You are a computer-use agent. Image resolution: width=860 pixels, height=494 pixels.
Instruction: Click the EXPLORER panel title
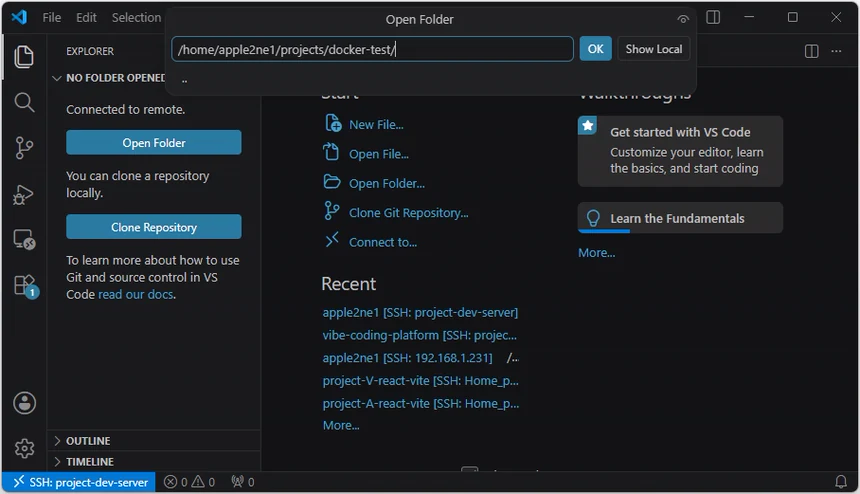[90, 51]
